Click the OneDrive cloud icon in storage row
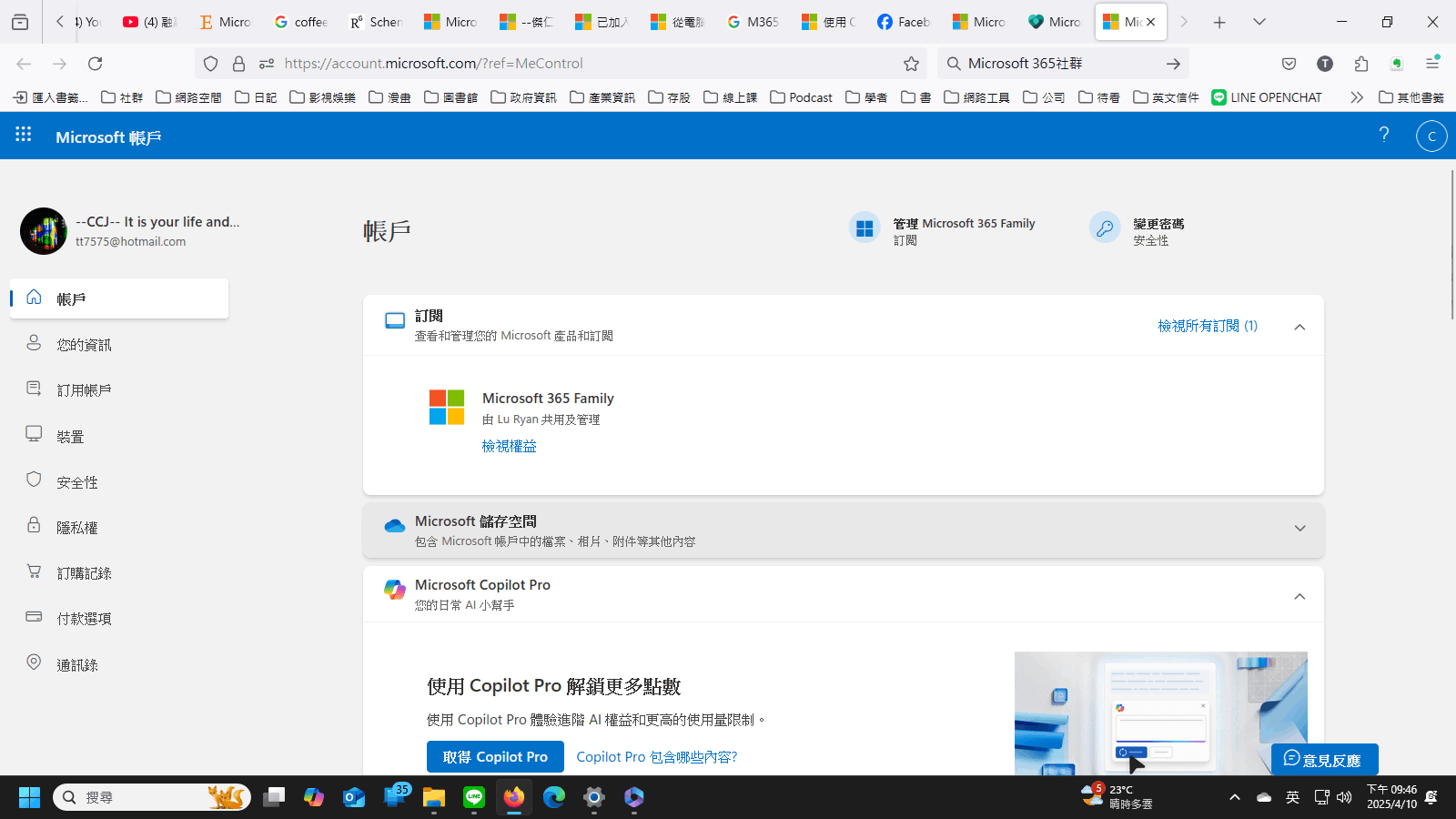1456x819 pixels. (395, 526)
